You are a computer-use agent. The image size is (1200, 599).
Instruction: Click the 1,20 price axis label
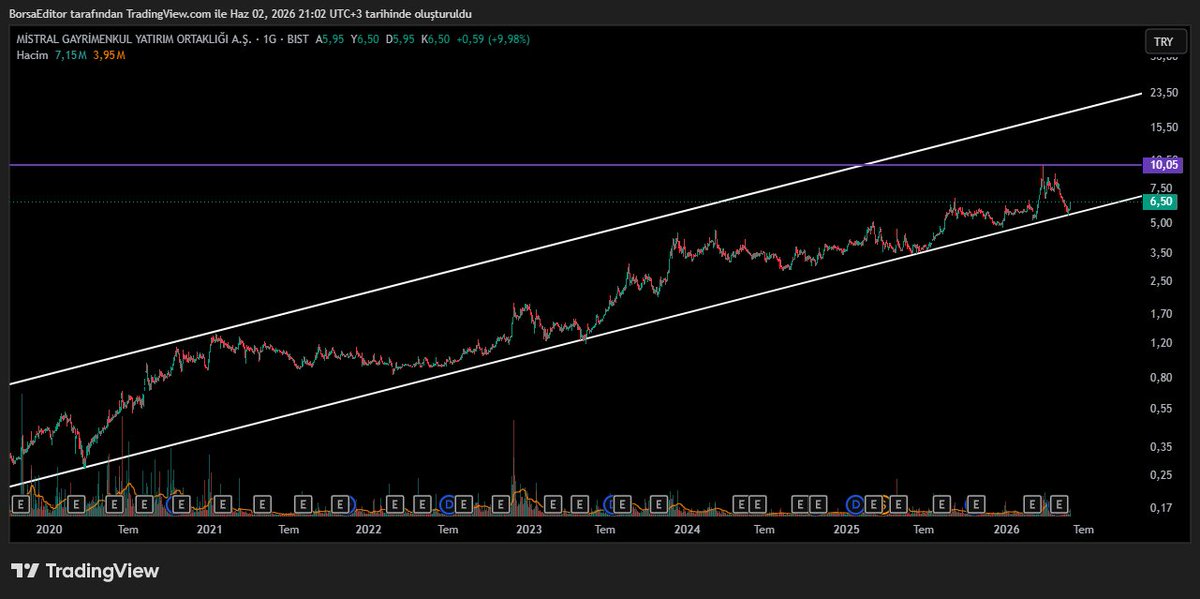pos(1160,343)
